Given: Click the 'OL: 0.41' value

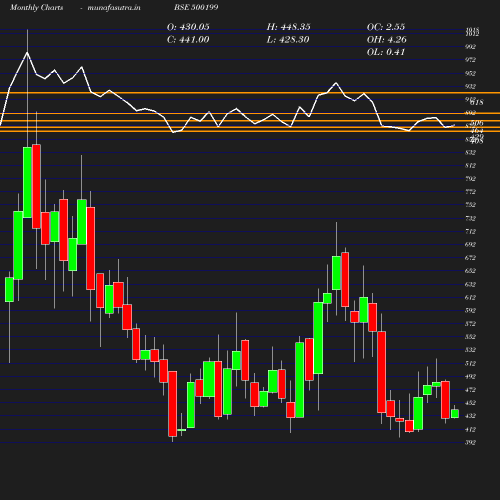Looking at the screenshot, I should (x=386, y=52).
